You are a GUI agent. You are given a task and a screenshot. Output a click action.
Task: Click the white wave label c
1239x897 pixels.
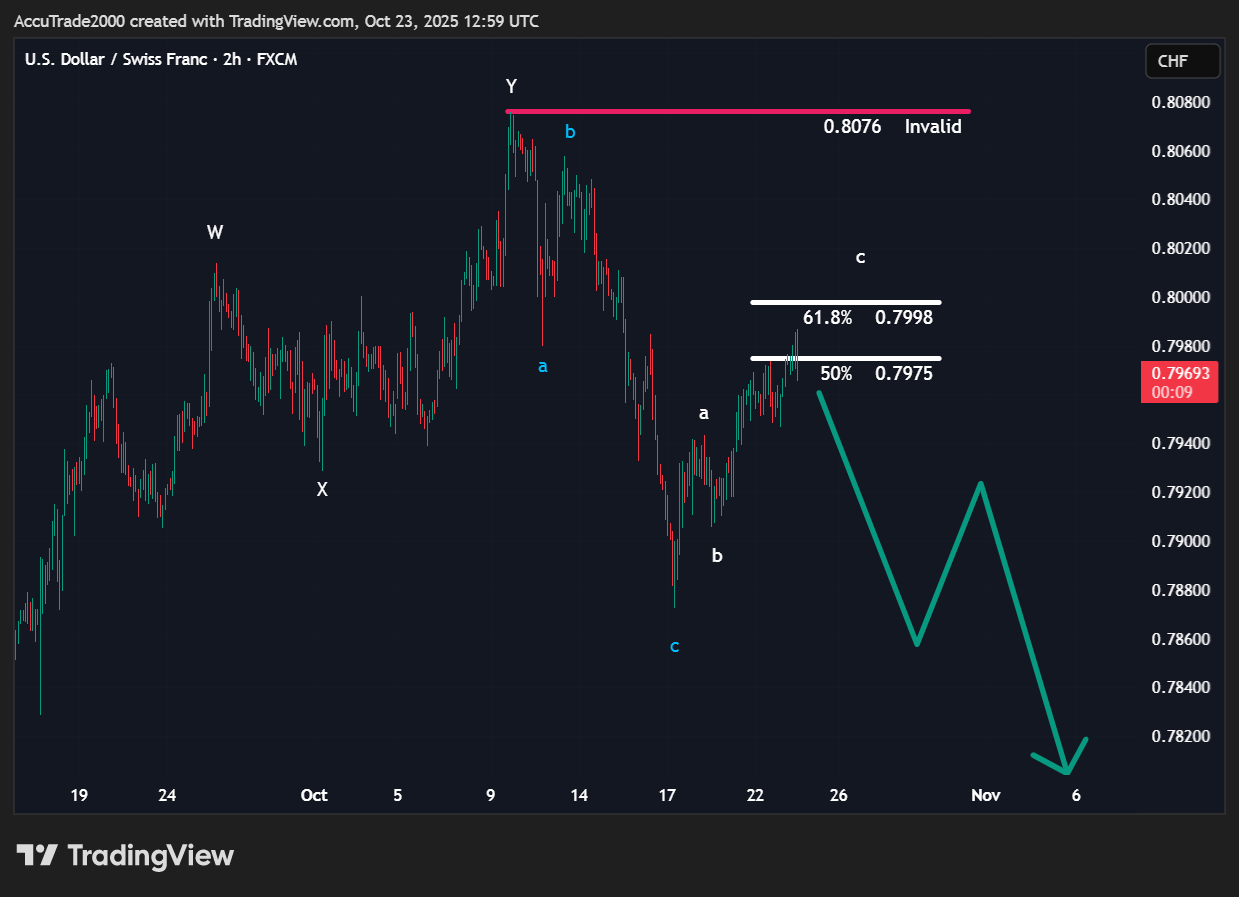coord(860,258)
